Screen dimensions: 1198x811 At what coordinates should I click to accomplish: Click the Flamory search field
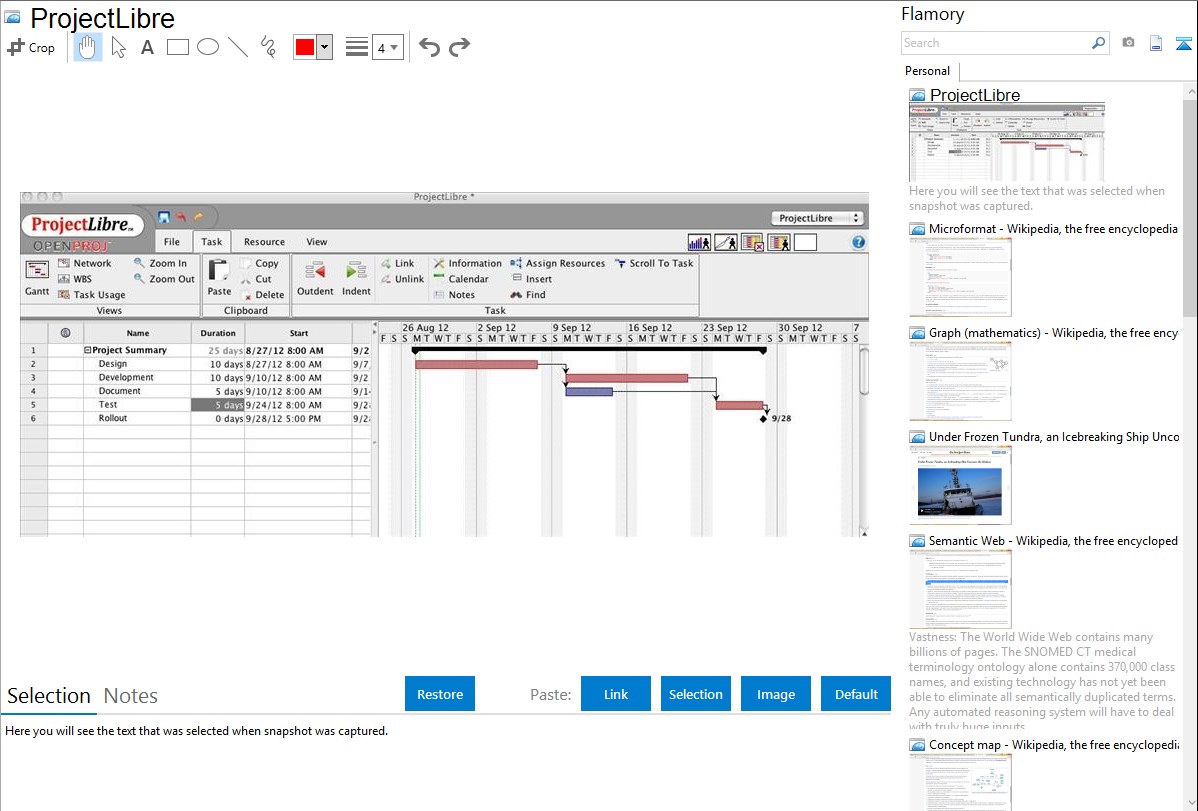tap(995, 43)
